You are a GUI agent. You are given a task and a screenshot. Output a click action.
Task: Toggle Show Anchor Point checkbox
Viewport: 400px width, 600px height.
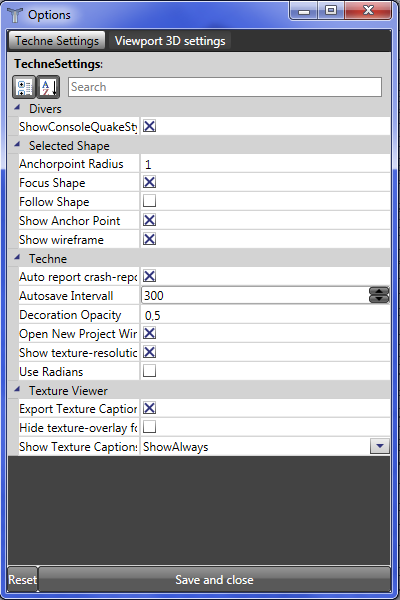[x=149, y=220]
